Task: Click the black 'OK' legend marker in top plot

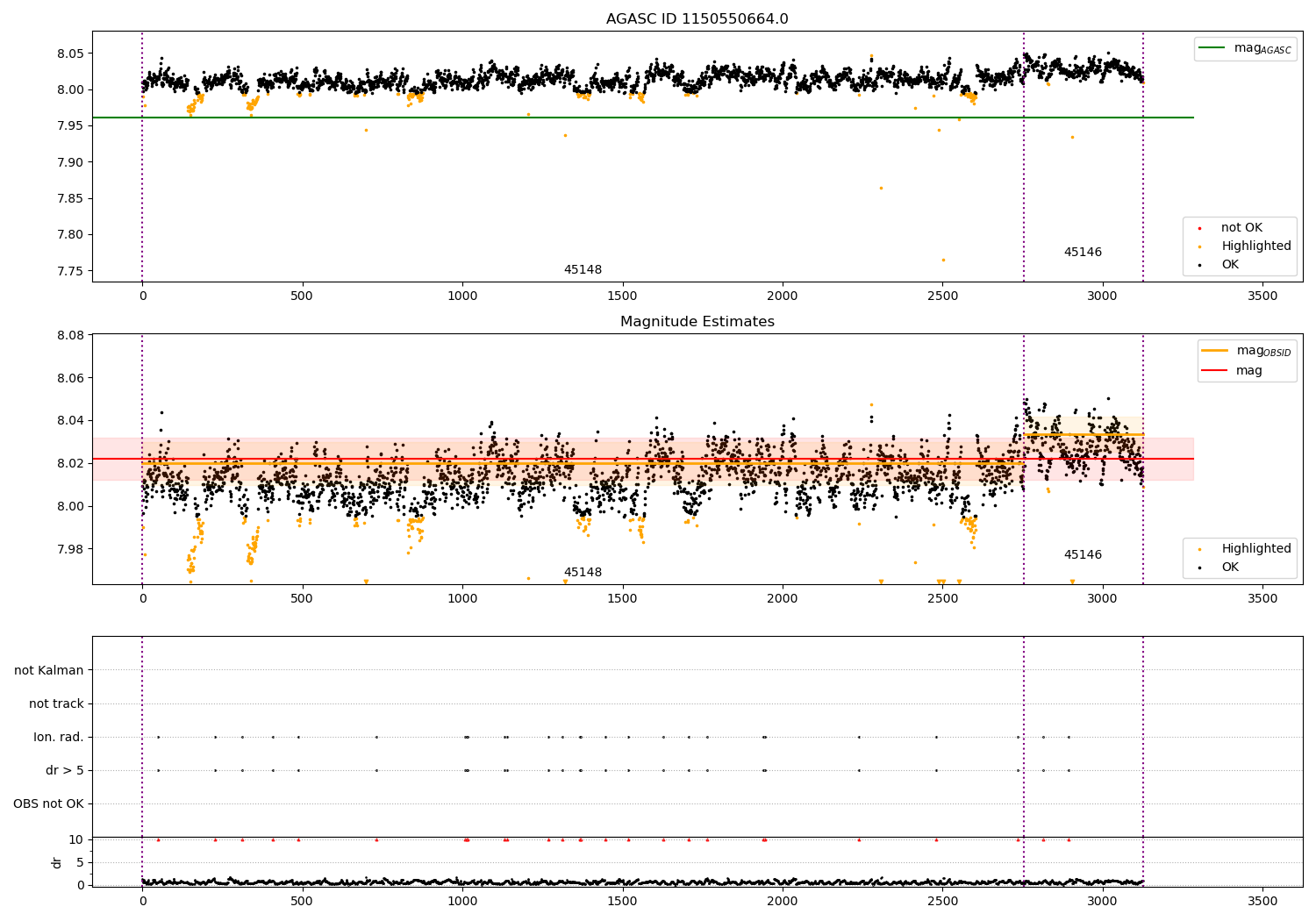Action: tap(1199, 265)
